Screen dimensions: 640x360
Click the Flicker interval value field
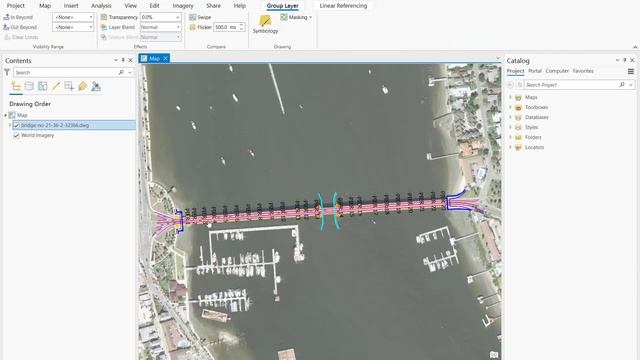pos(226,27)
